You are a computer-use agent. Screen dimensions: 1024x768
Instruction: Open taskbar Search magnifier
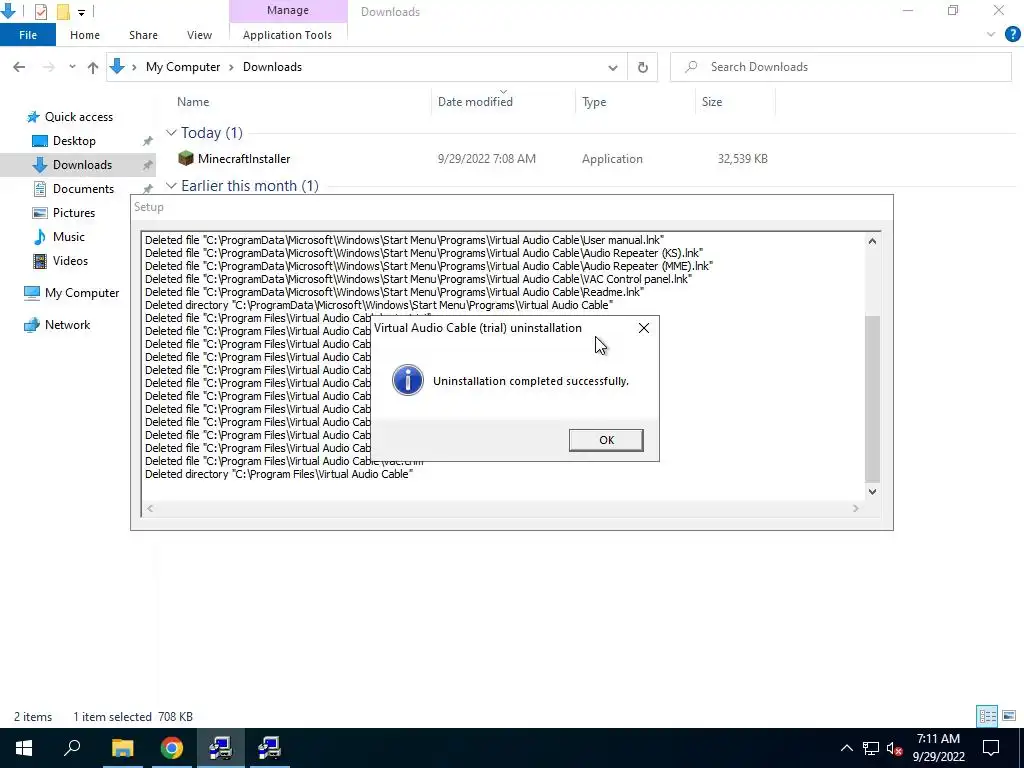[72, 748]
